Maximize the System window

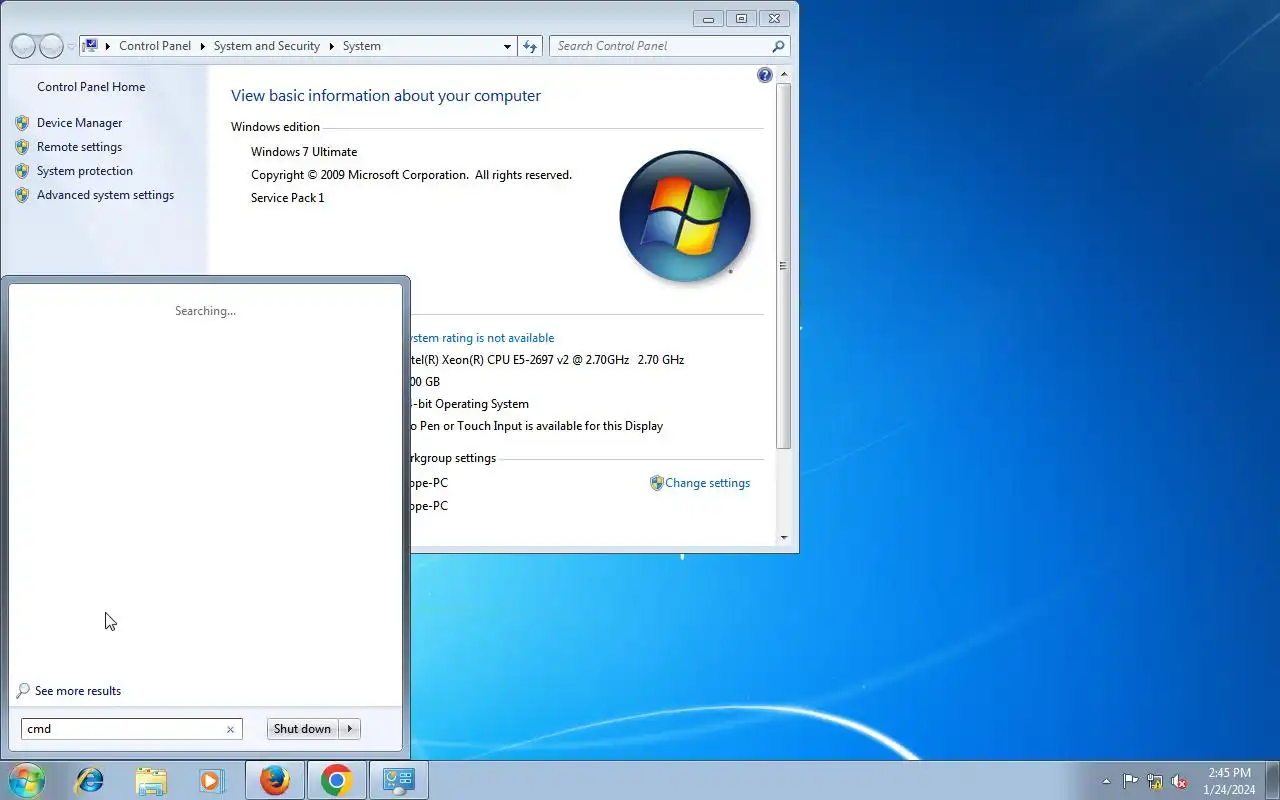point(741,18)
